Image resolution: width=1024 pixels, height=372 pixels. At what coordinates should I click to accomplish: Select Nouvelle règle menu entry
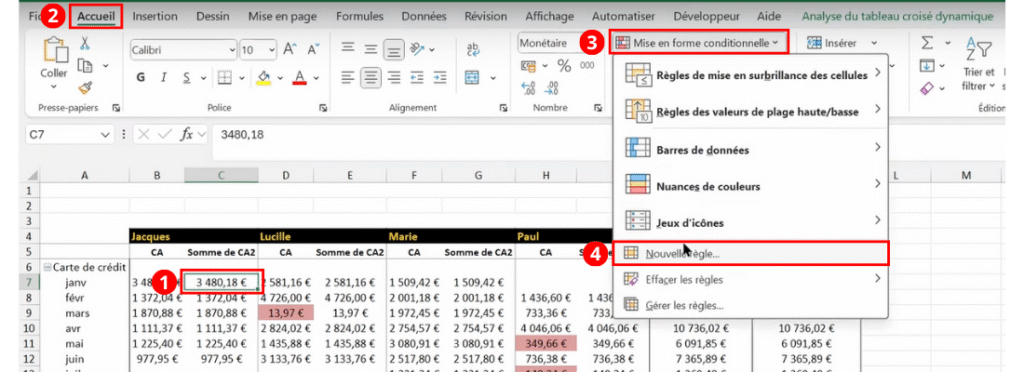pyautogui.click(x=750, y=253)
